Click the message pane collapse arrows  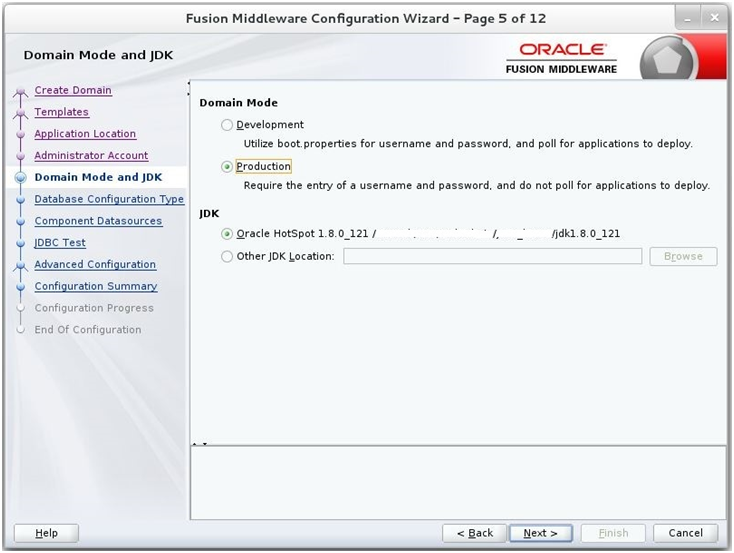click(200, 443)
